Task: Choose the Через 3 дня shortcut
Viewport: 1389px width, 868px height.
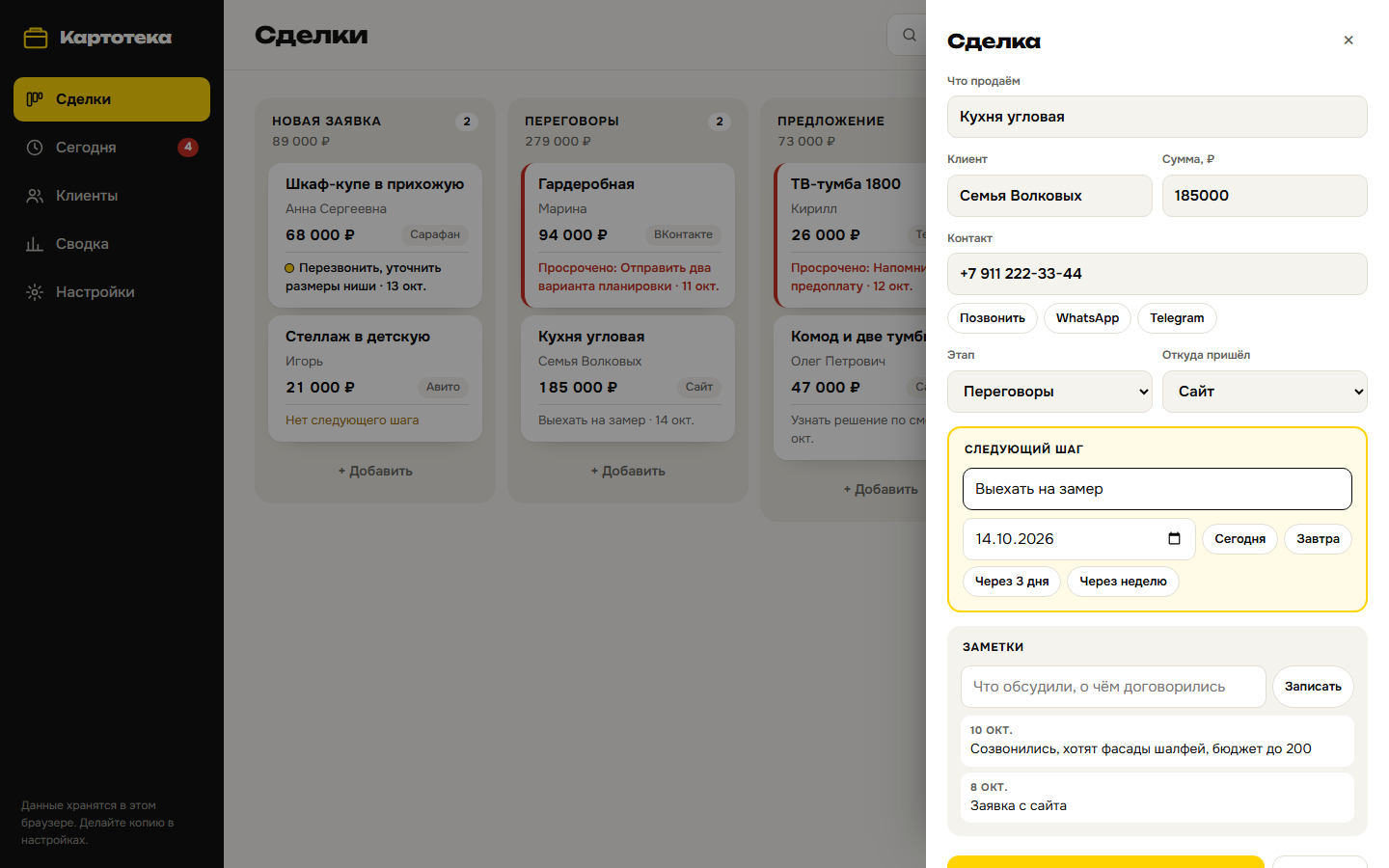Action: pos(1012,582)
